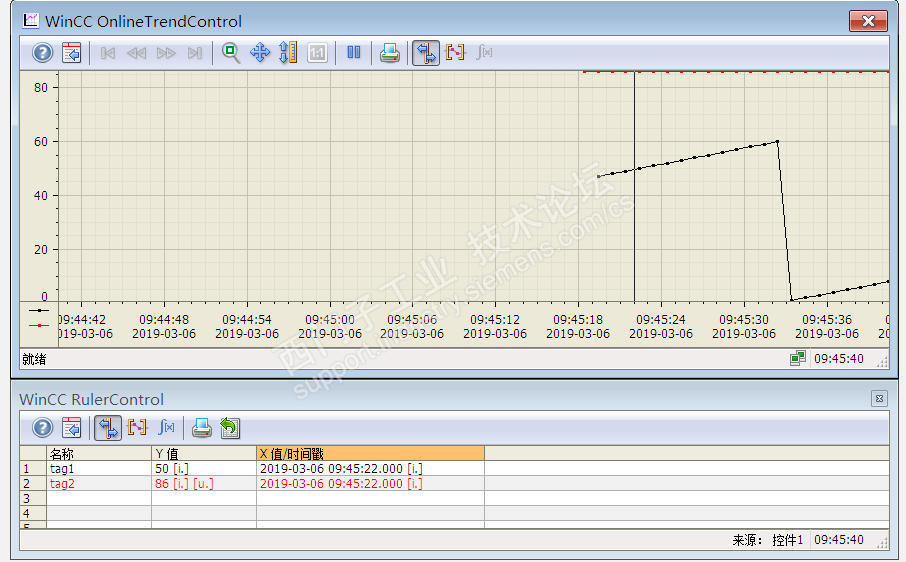
Task: Sort by X 值/时间戳 column header
Action: coord(370,453)
